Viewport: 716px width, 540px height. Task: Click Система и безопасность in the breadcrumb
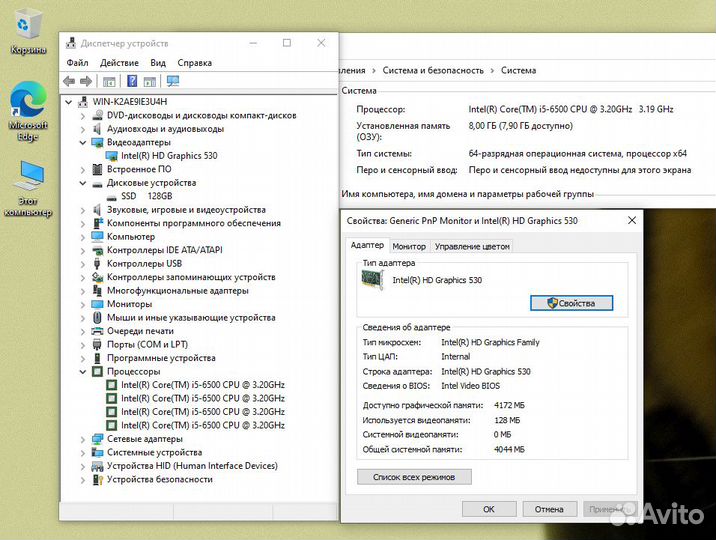(433, 70)
